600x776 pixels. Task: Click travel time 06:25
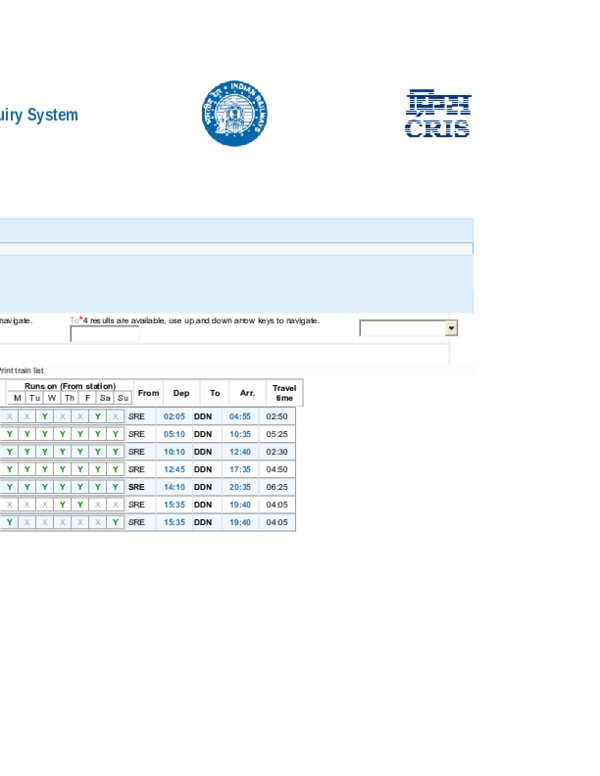(x=277, y=487)
